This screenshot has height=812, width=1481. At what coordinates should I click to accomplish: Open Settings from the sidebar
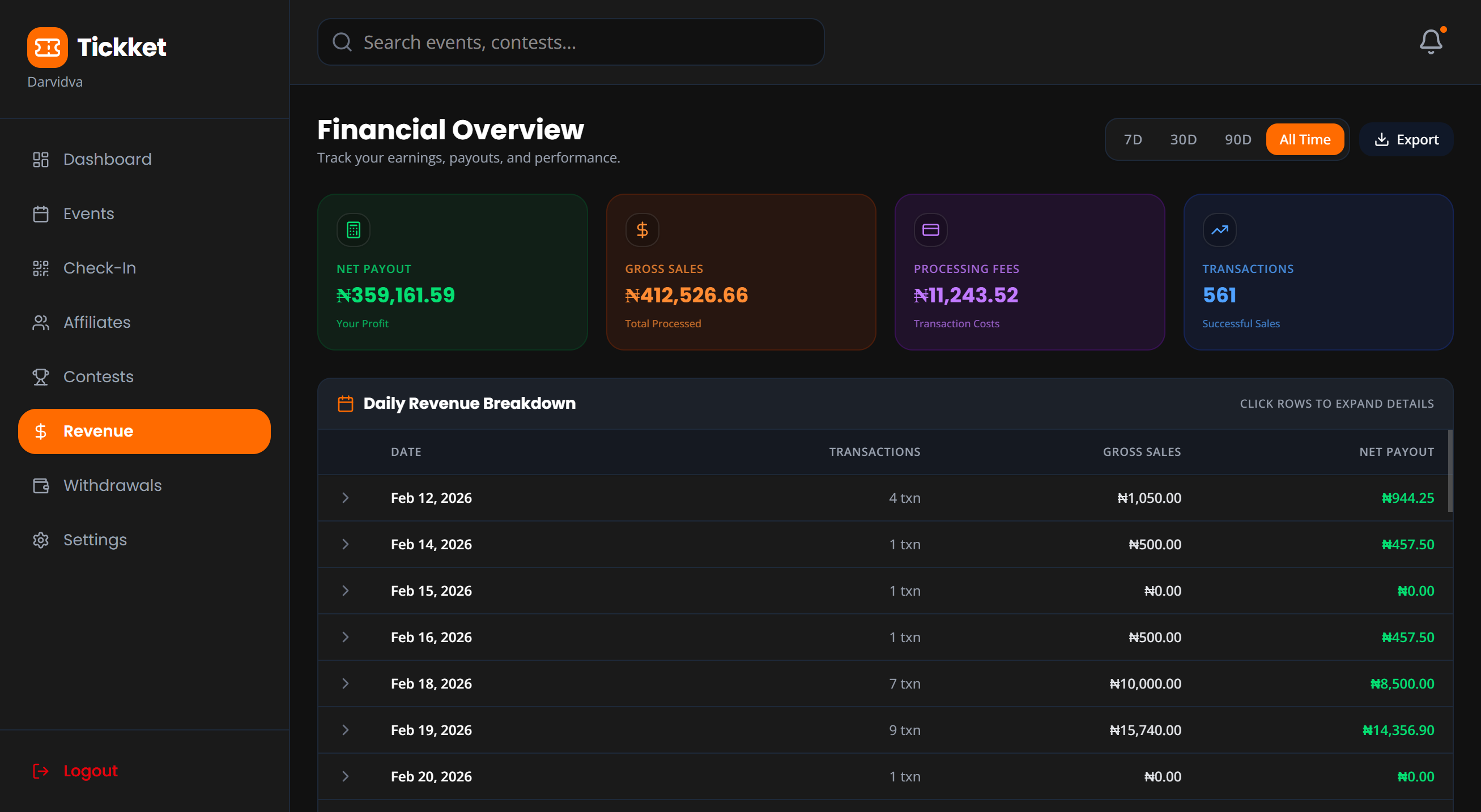[x=144, y=540]
